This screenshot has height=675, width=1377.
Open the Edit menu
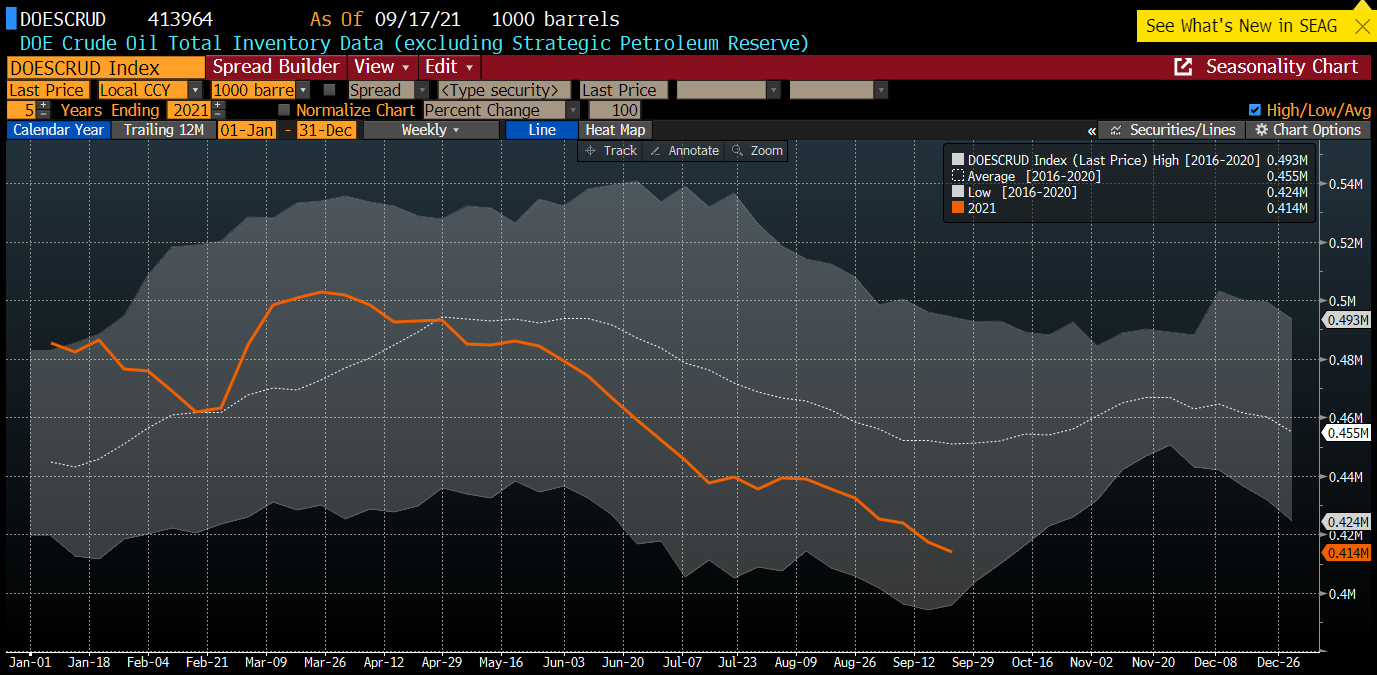coord(449,67)
